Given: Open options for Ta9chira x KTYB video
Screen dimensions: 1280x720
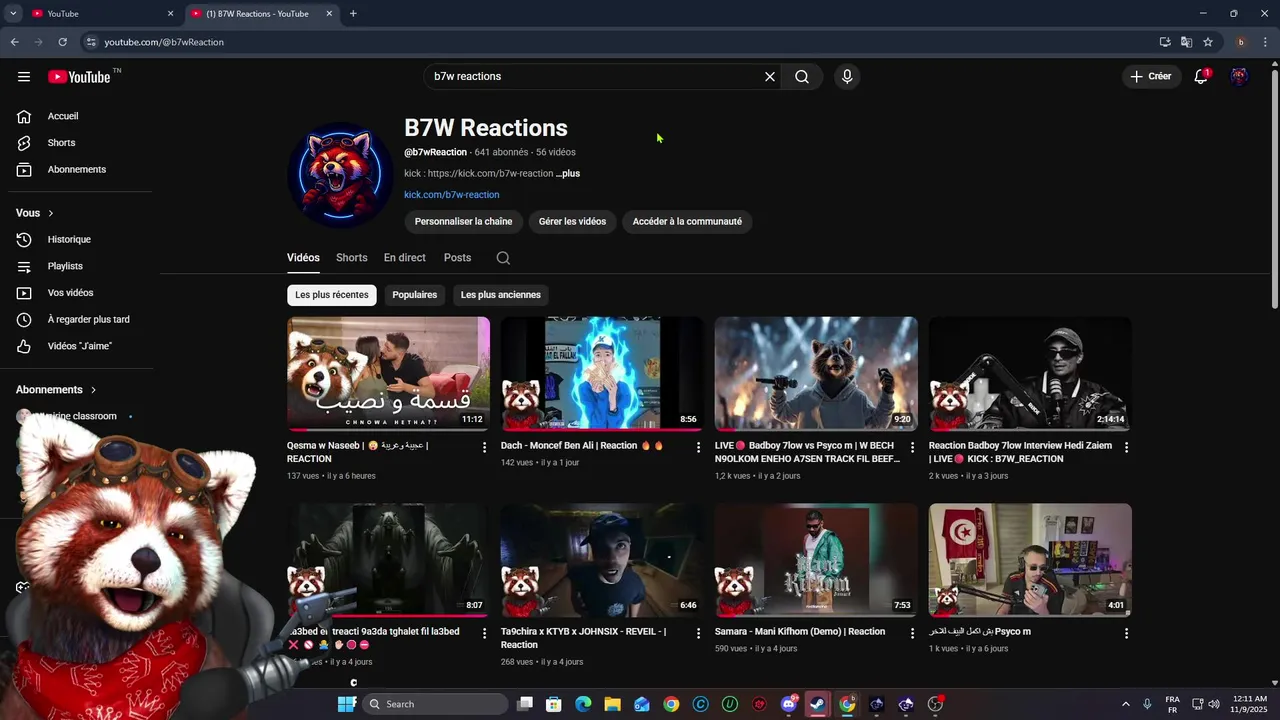Looking at the screenshot, I should point(699,633).
